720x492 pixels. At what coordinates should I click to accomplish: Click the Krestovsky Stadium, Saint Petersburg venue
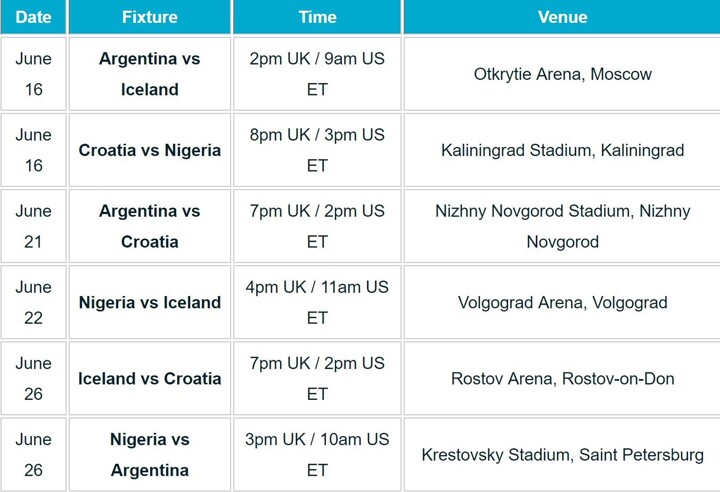(562, 455)
